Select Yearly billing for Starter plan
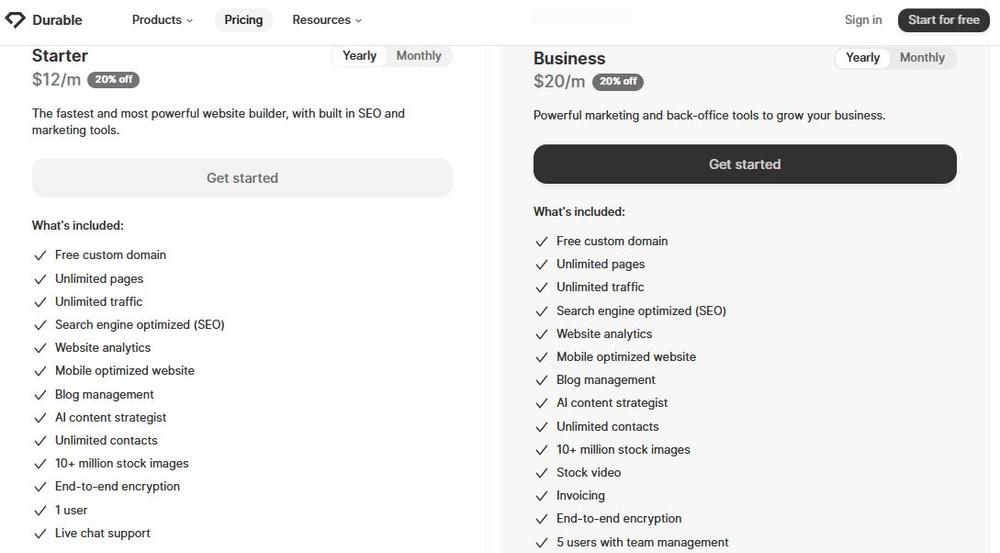The height and width of the screenshot is (553, 1000). point(360,56)
